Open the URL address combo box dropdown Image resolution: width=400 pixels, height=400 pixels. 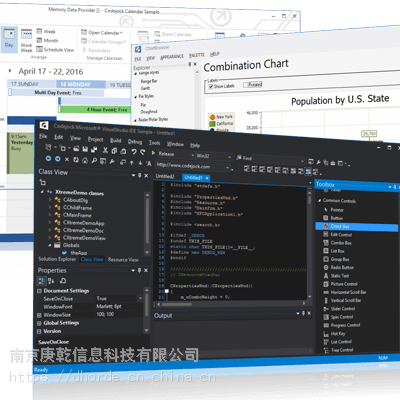pyautogui.click(x=228, y=168)
